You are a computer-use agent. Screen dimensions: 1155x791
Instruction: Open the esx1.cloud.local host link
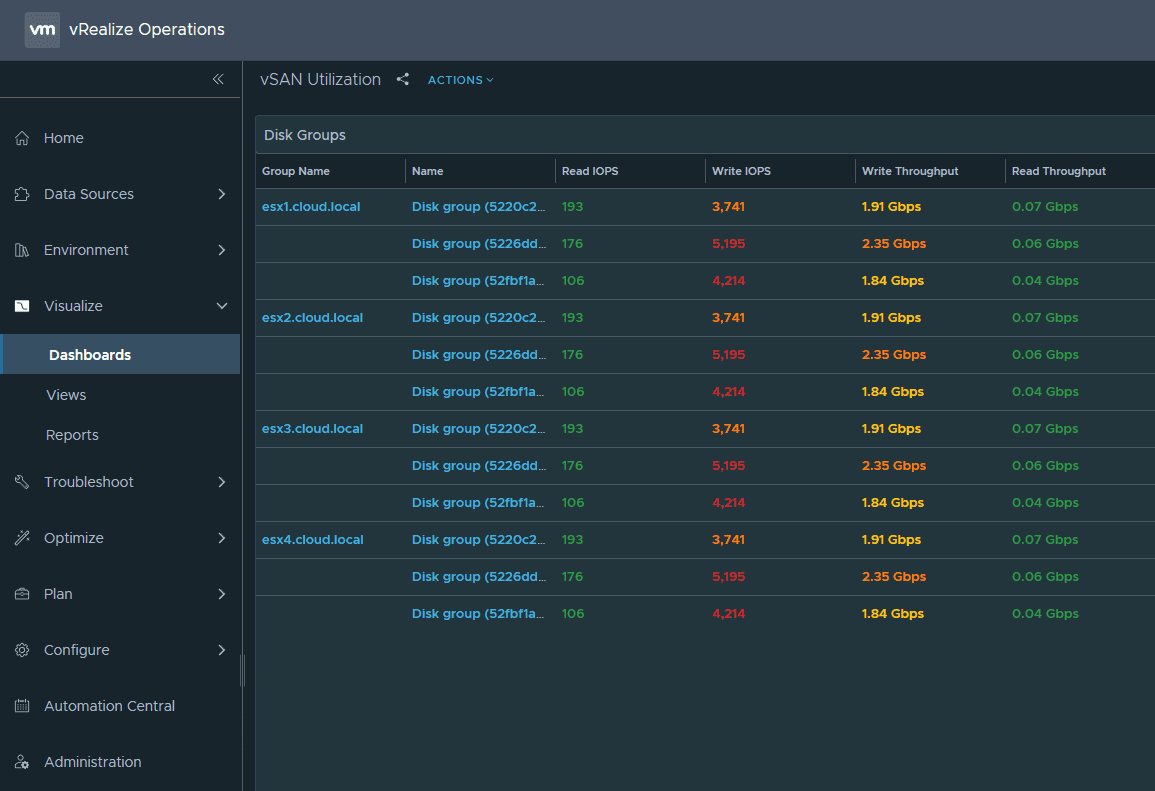point(312,207)
